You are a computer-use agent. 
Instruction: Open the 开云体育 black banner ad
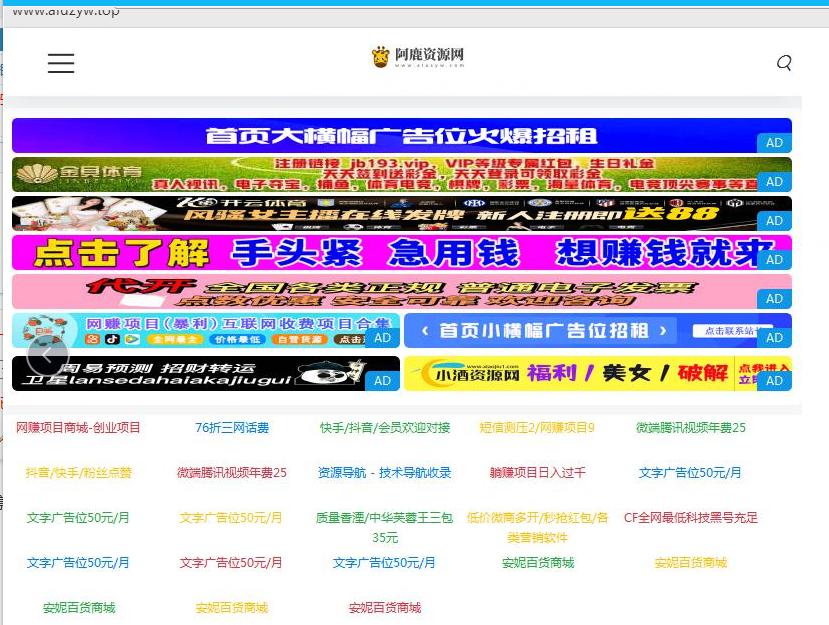[402, 214]
